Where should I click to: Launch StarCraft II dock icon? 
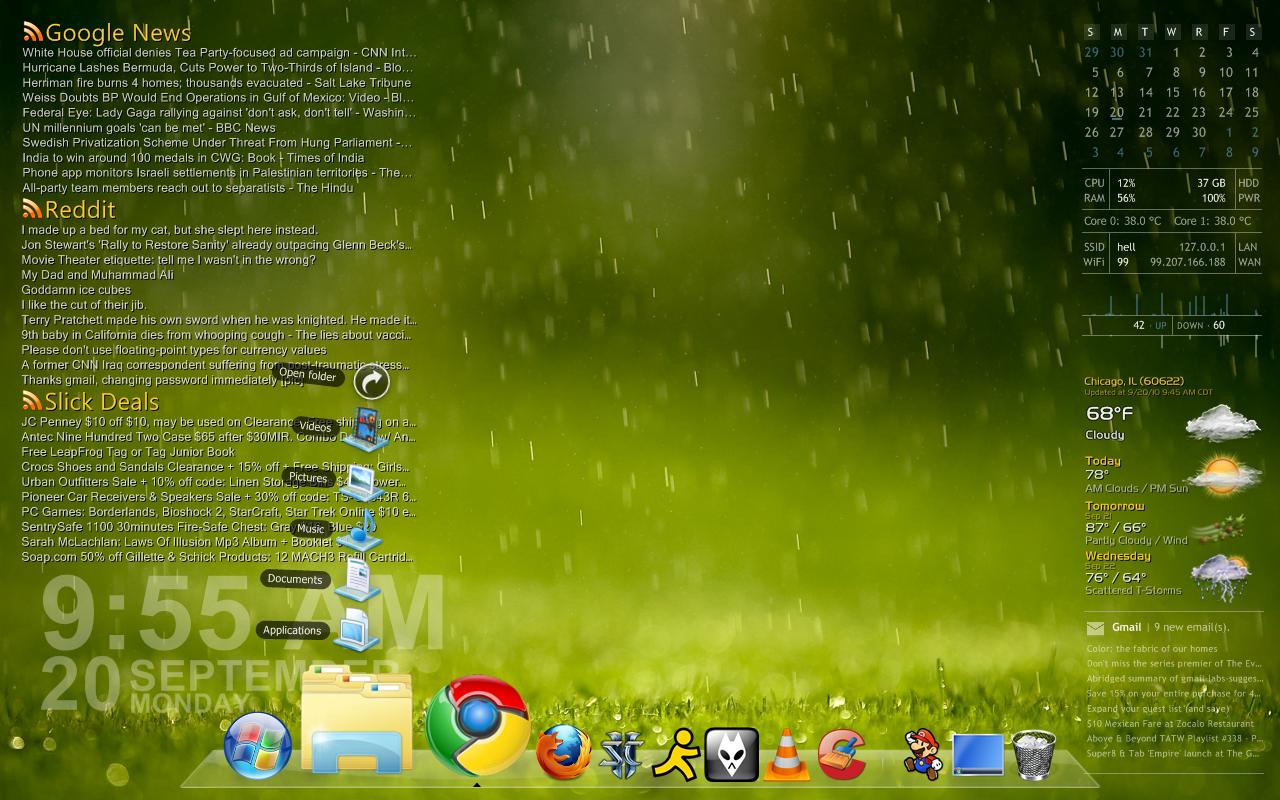coord(623,755)
